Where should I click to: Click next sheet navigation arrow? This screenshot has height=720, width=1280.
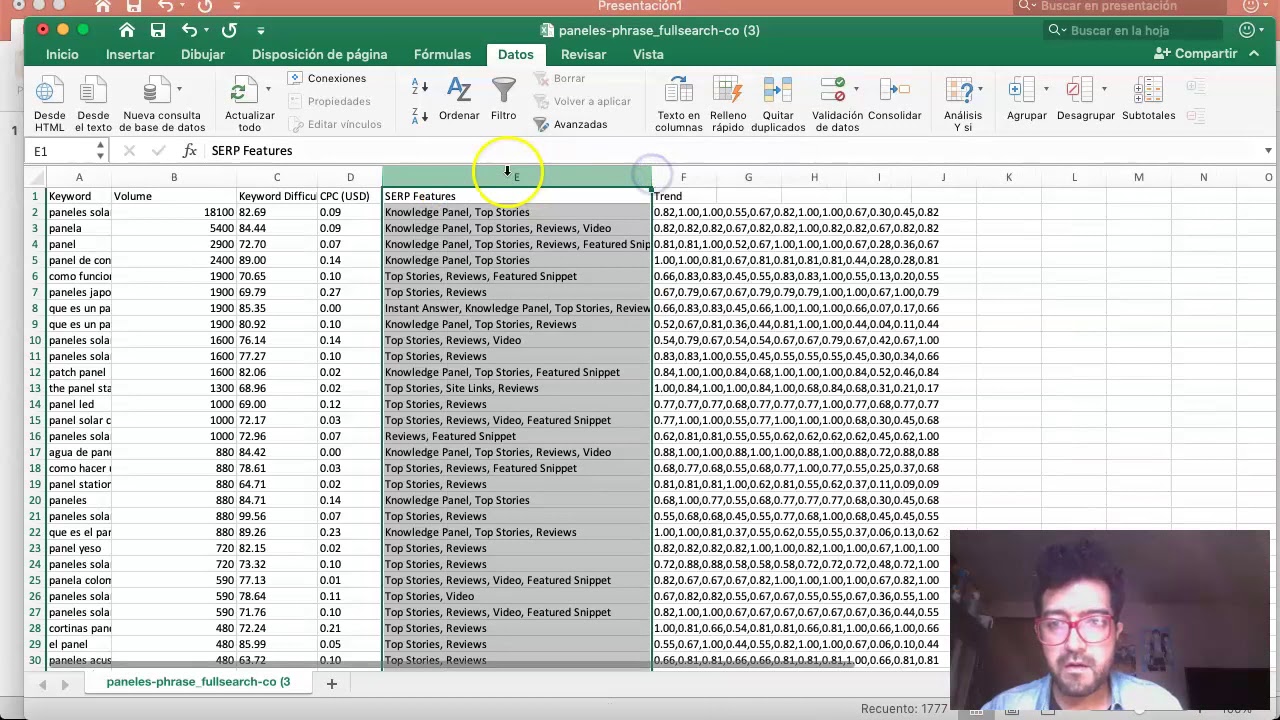[x=65, y=683]
